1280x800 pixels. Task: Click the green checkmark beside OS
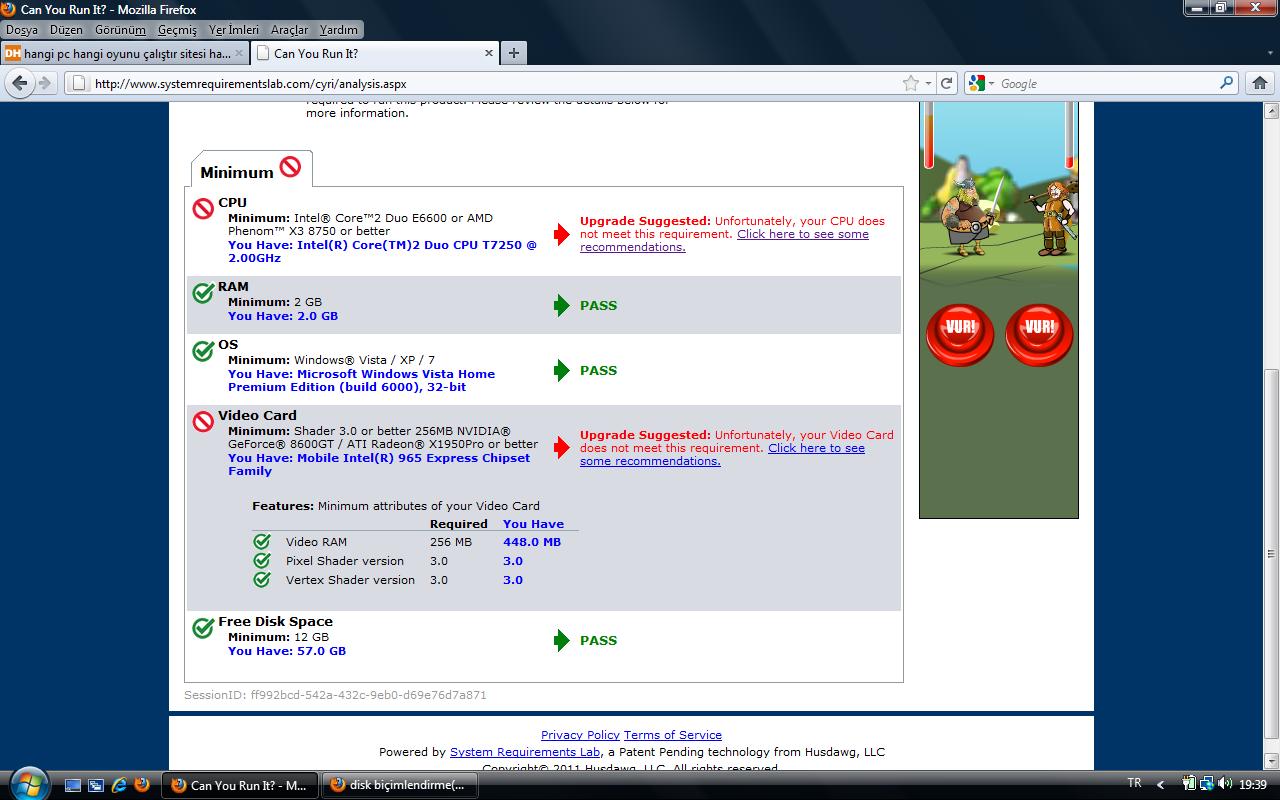pos(203,351)
